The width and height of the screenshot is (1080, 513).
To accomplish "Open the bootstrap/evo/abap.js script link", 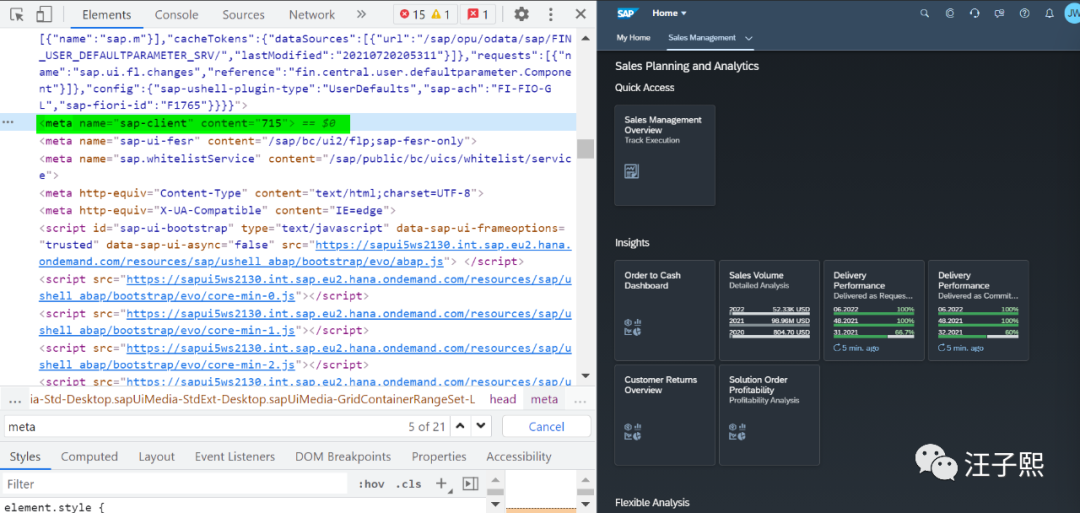I will pos(305,253).
